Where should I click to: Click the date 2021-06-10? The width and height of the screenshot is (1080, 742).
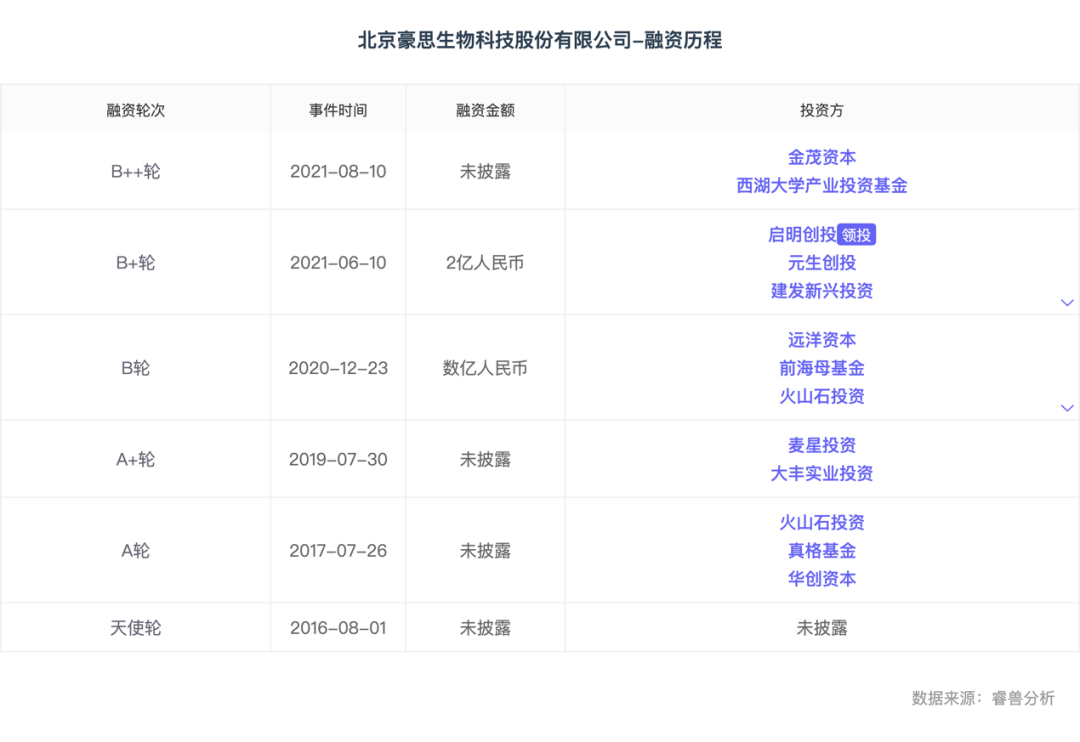pos(338,262)
